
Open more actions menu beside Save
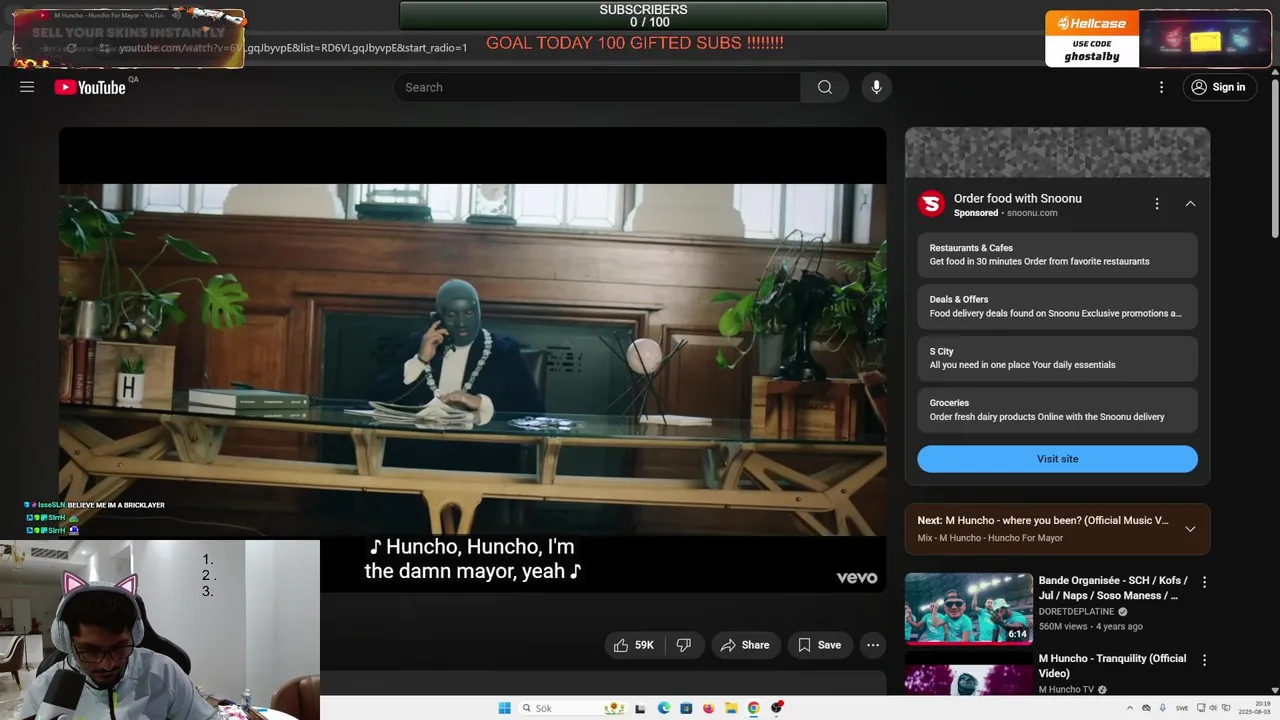pos(873,645)
